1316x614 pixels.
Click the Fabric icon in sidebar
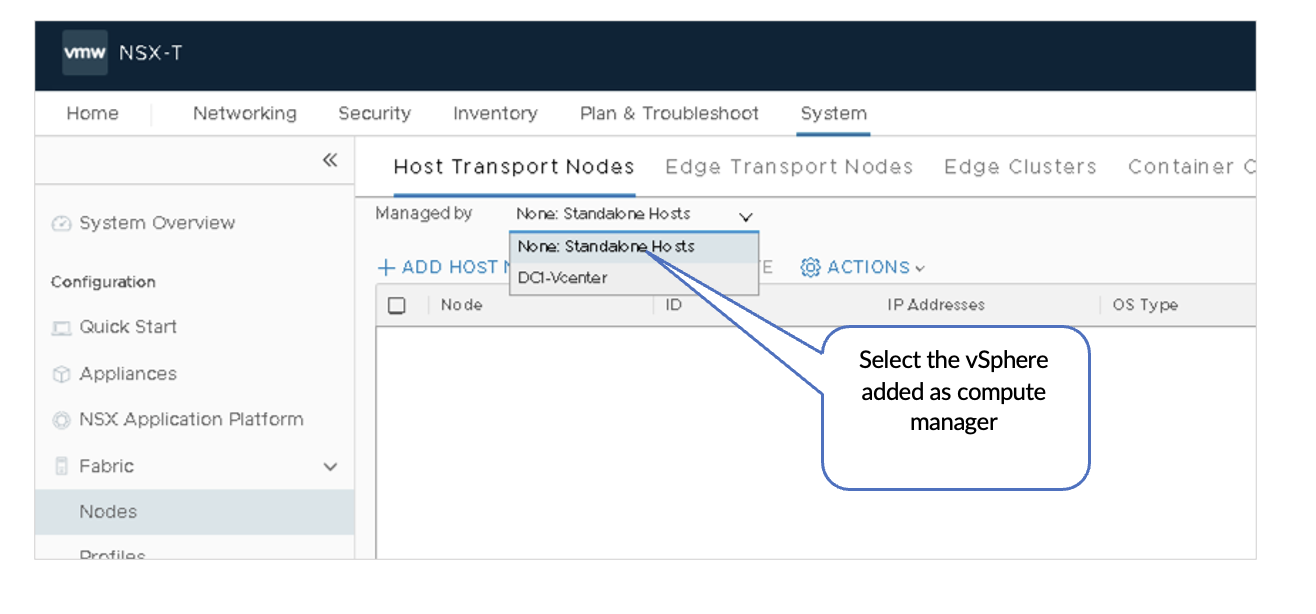click(x=62, y=467)
